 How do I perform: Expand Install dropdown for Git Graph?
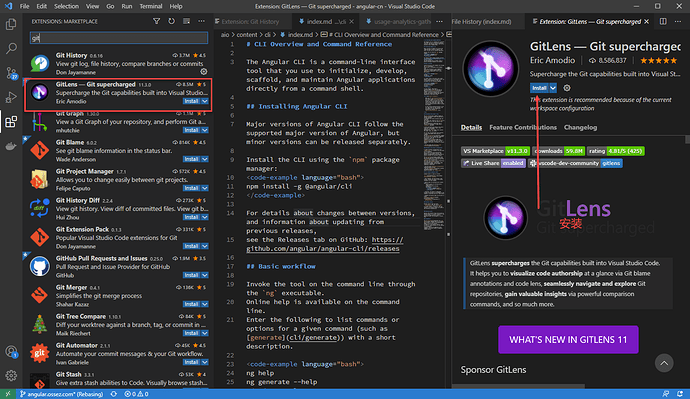coord(205,130)
